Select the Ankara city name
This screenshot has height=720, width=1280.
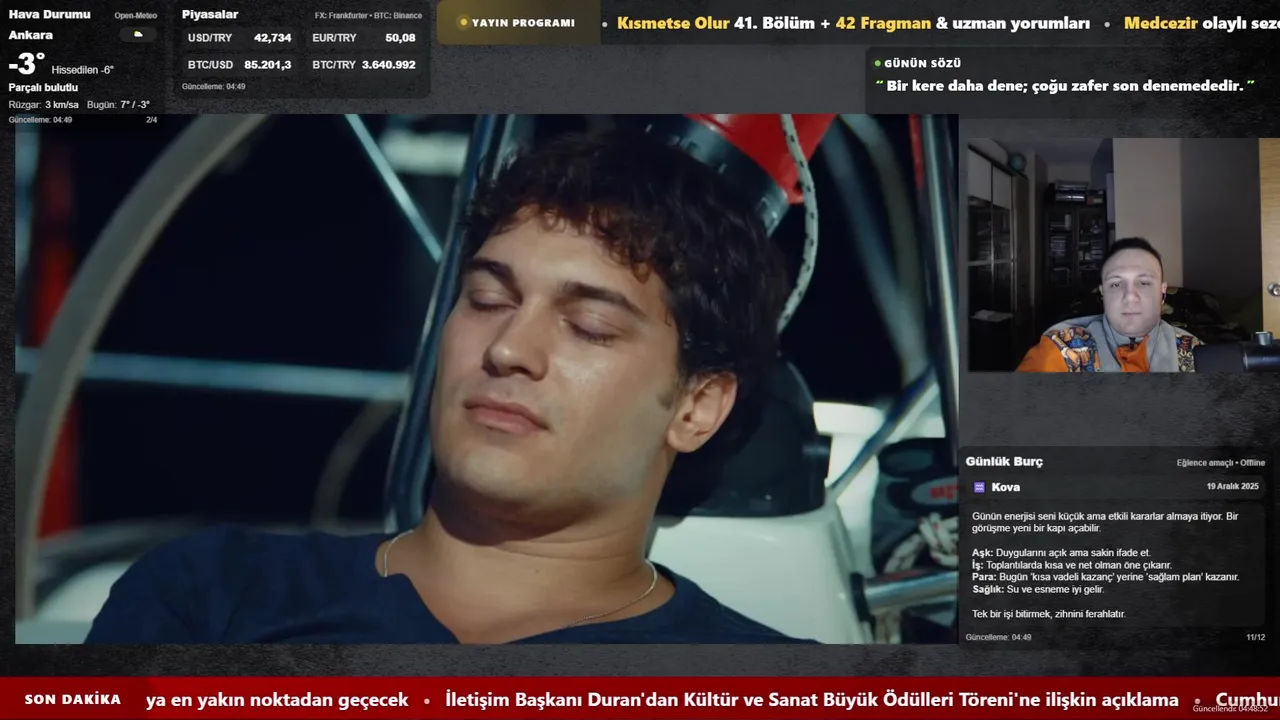point(31,35)
